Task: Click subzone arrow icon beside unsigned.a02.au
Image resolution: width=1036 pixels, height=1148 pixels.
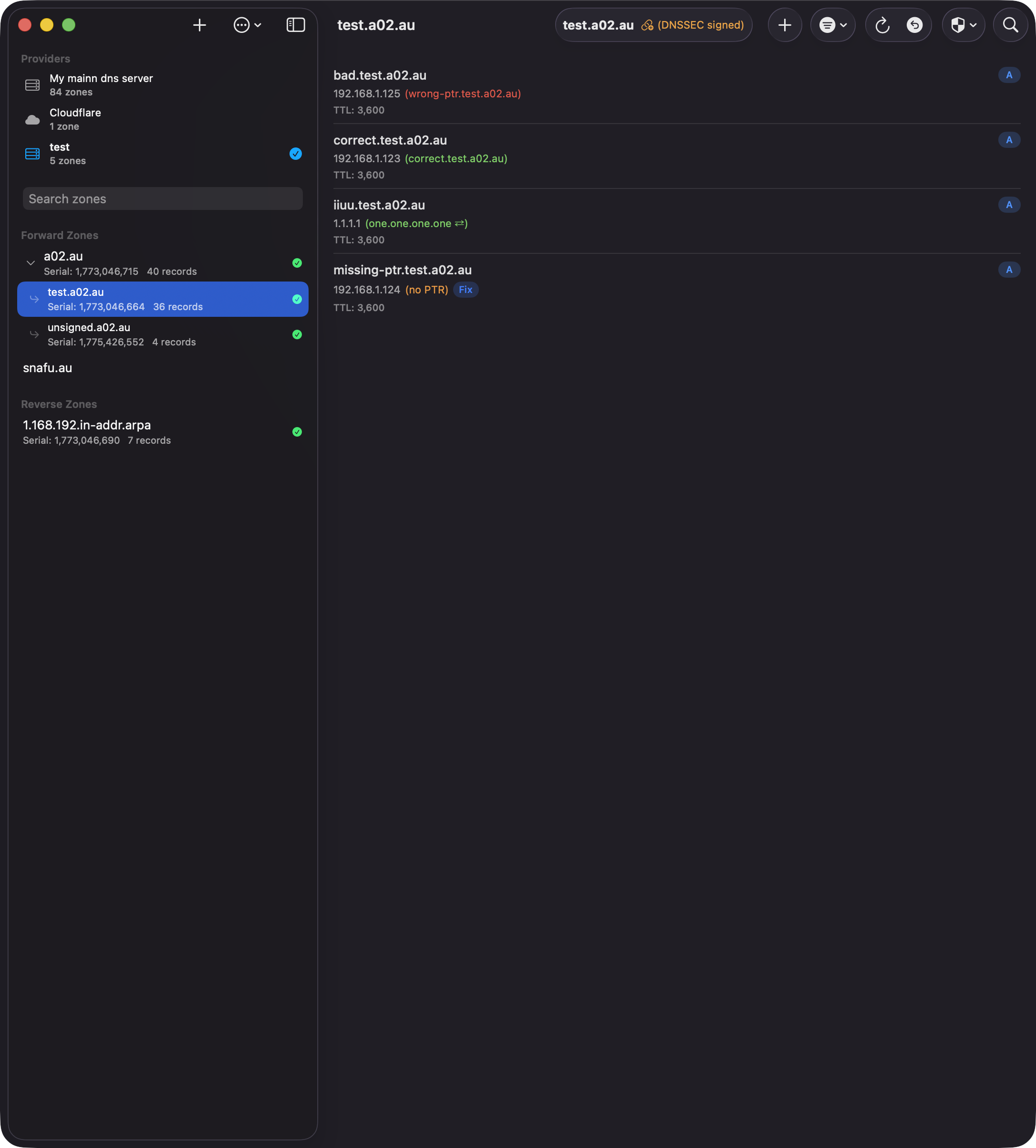Action: pyautogui.click(x=34, y=334)
